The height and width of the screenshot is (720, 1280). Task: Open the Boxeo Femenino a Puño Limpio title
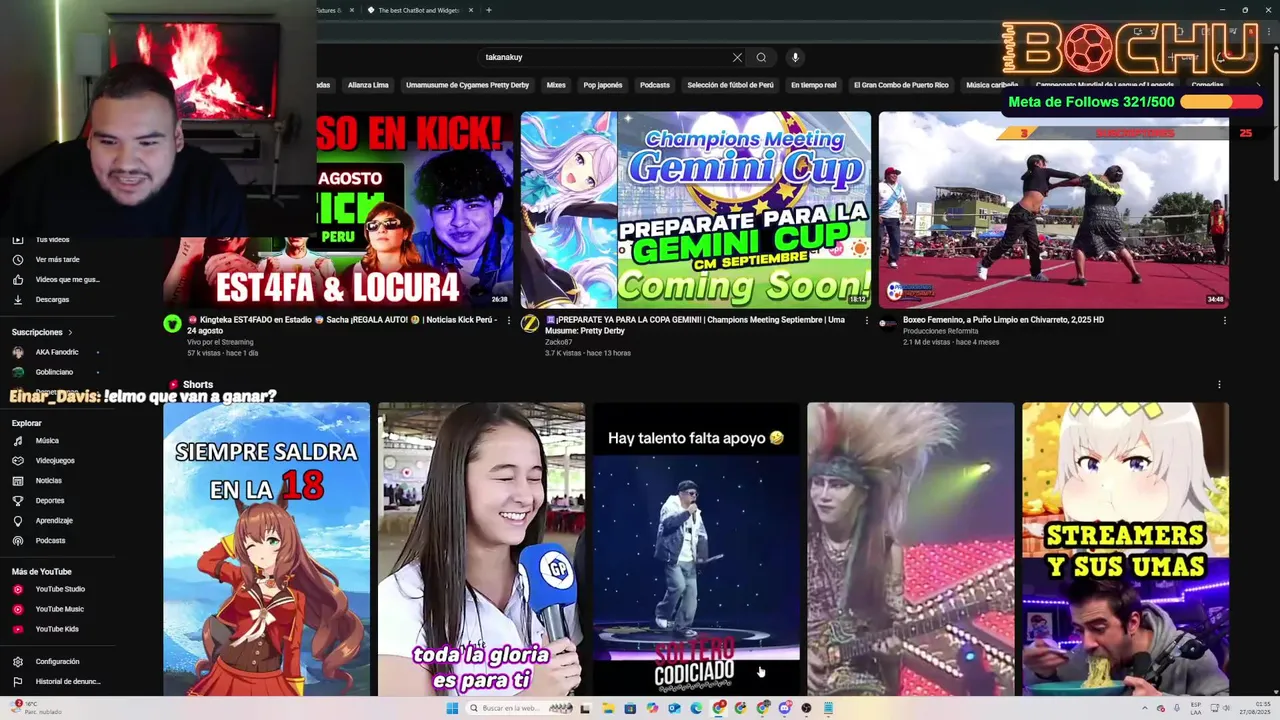click(1003, 320)
